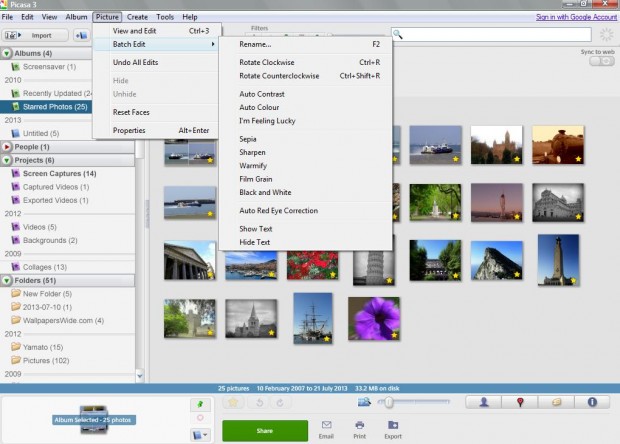The width and height of the screenshot is (620, 444).
Task: Click the star button in photo tray
Action: (232, 402)
